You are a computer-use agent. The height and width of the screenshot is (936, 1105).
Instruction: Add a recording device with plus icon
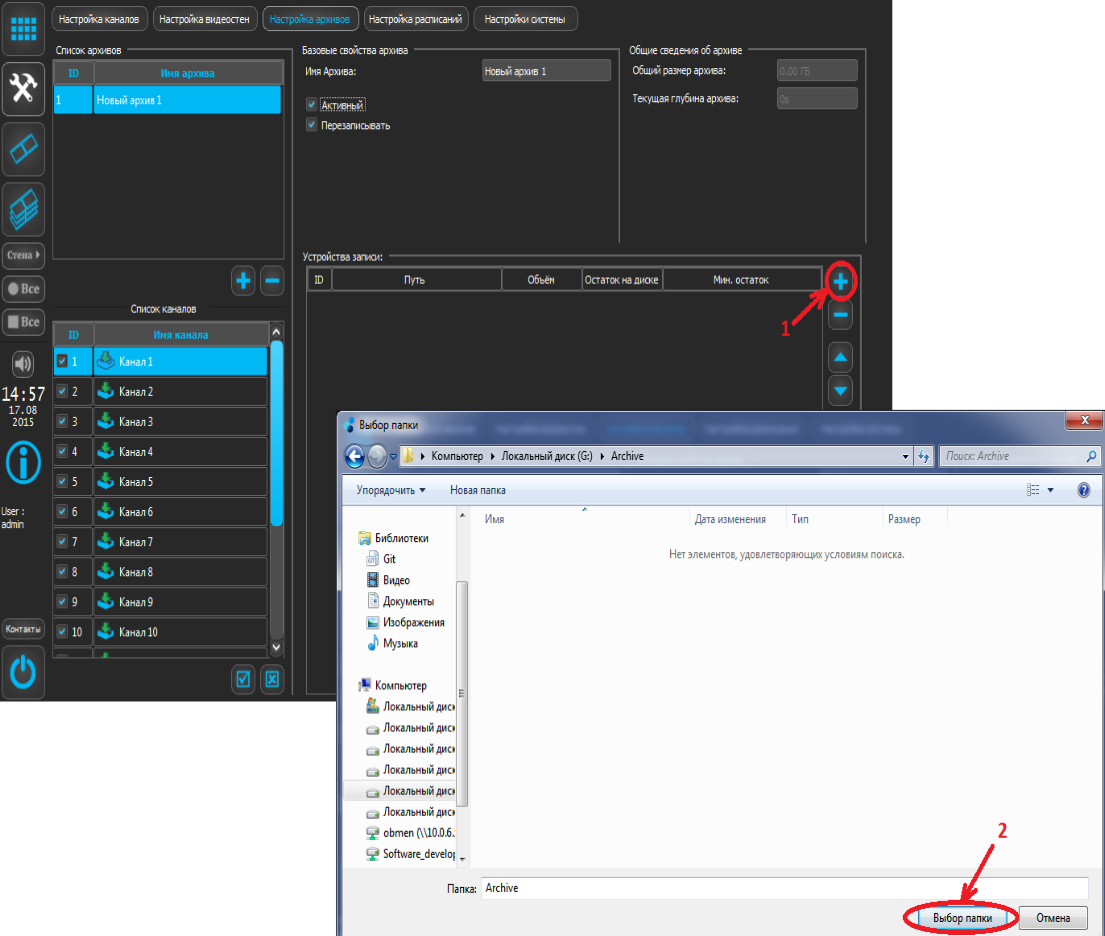[841, 283]
